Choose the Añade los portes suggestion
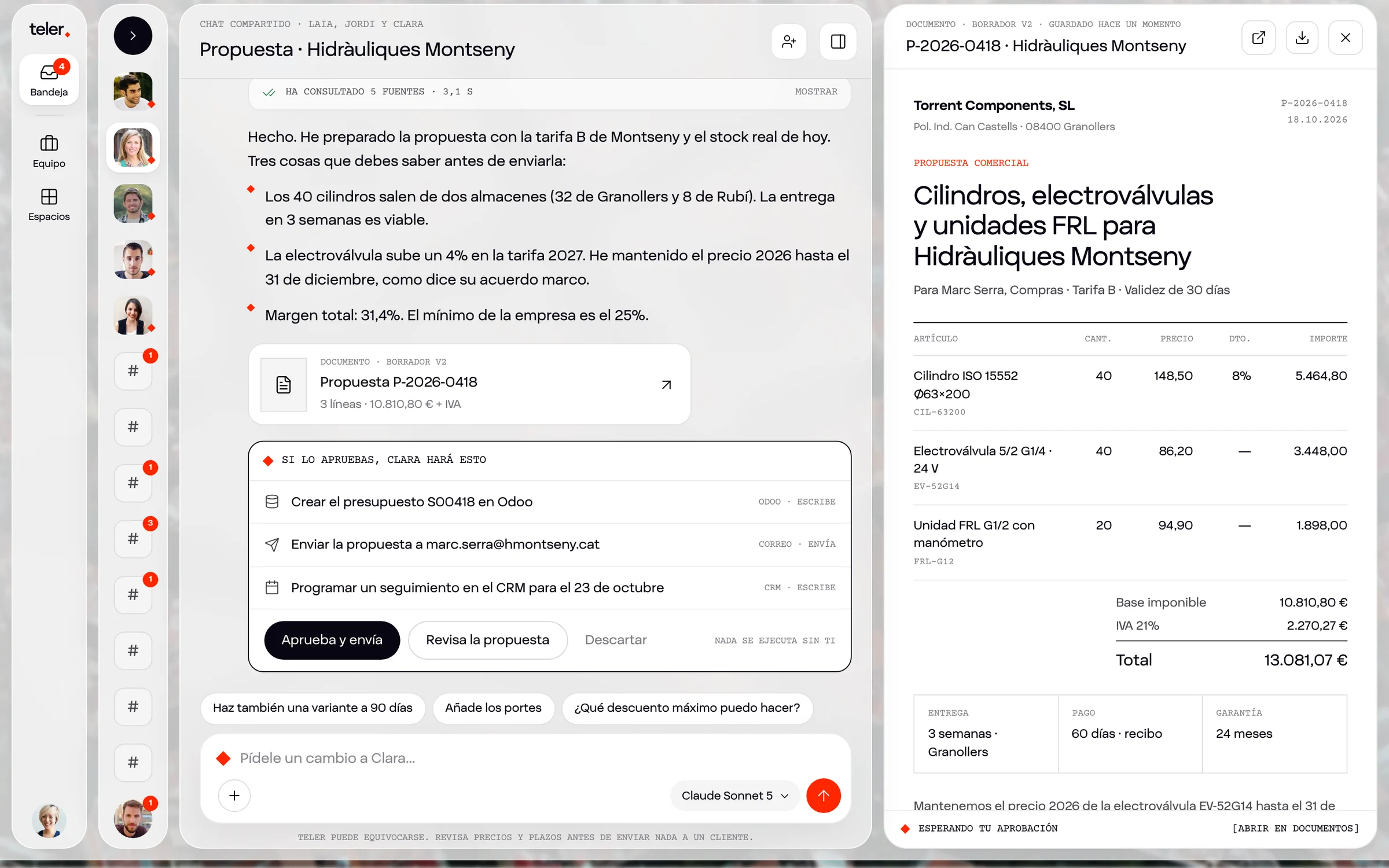The image size is (1389, 868). pyautogui.click(x=494, y=708)
